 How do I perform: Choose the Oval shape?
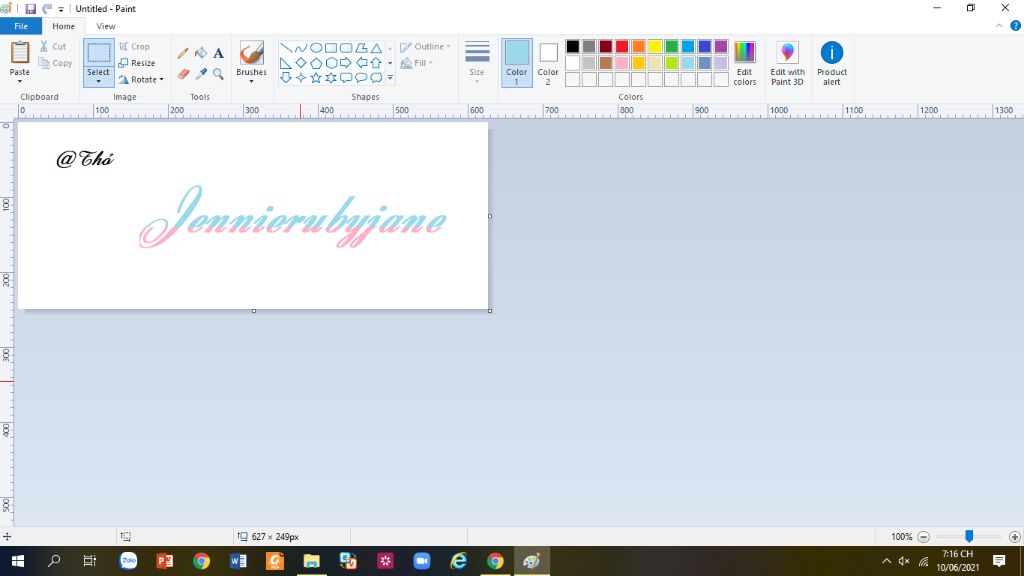(316, 48)
